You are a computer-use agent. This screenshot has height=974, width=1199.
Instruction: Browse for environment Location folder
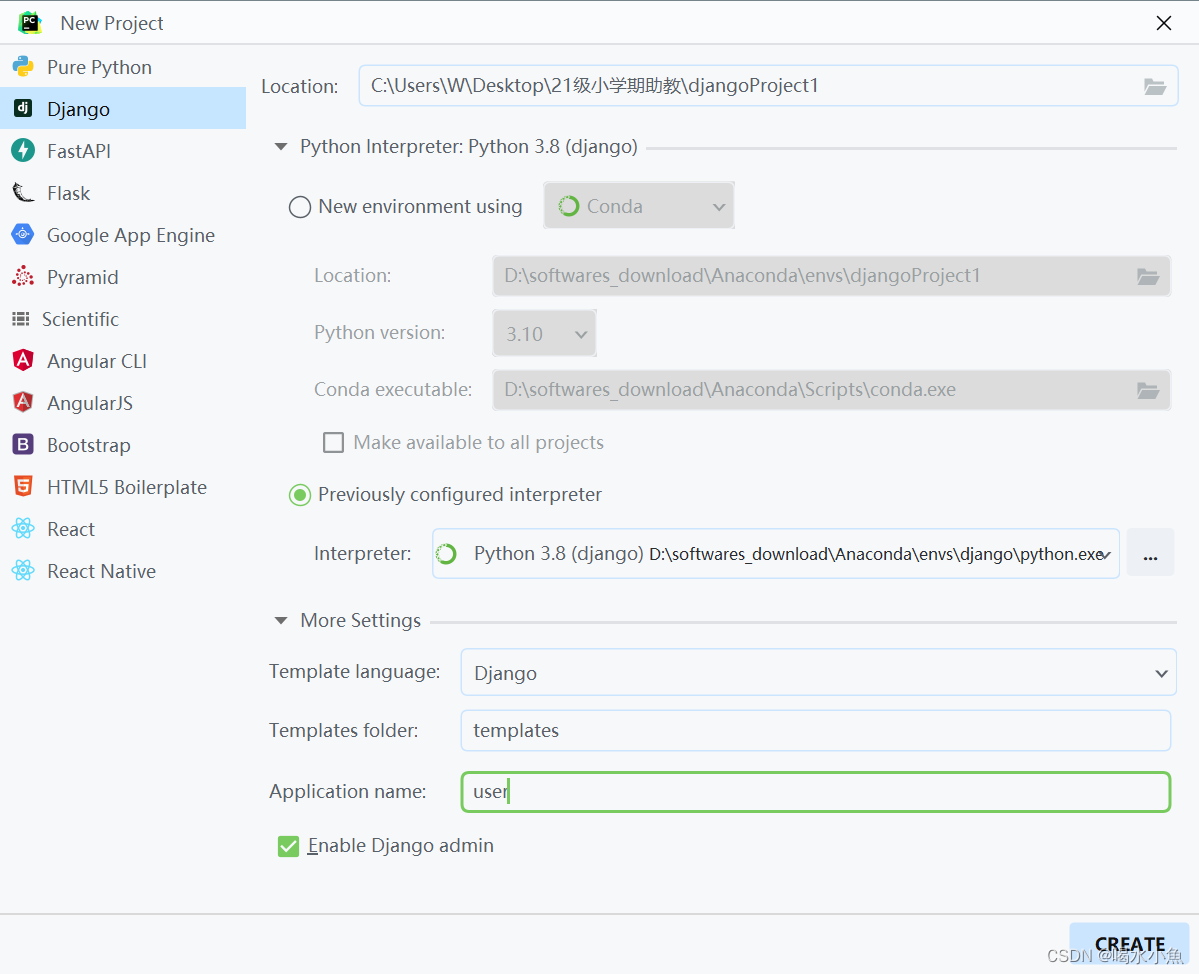pos(1148,276)
